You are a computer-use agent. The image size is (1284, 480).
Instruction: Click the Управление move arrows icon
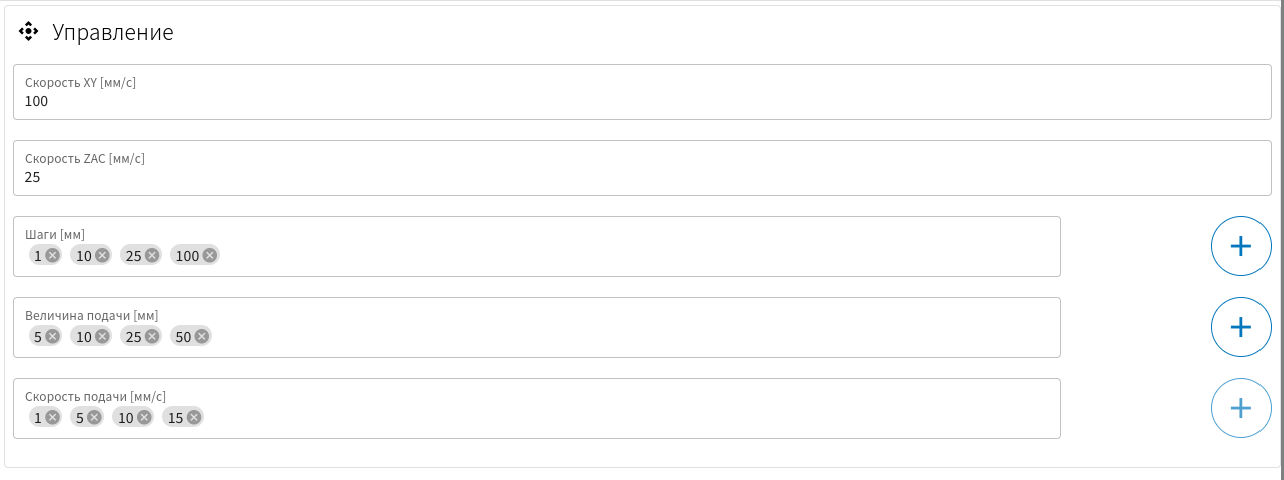pos(28,31)
